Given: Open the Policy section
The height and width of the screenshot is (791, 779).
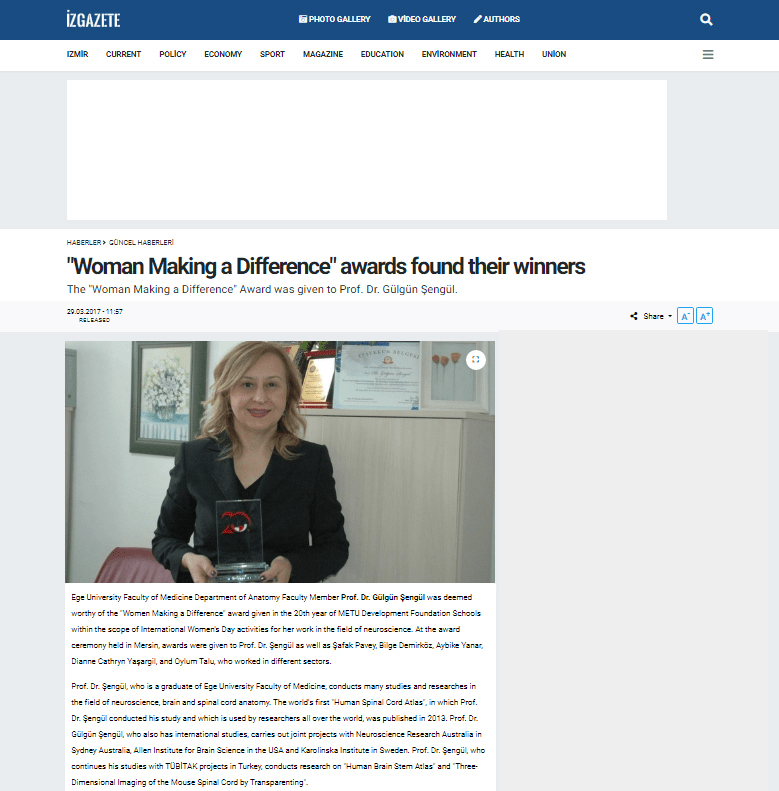Looking at the screenshot, I should click(173, 54).
